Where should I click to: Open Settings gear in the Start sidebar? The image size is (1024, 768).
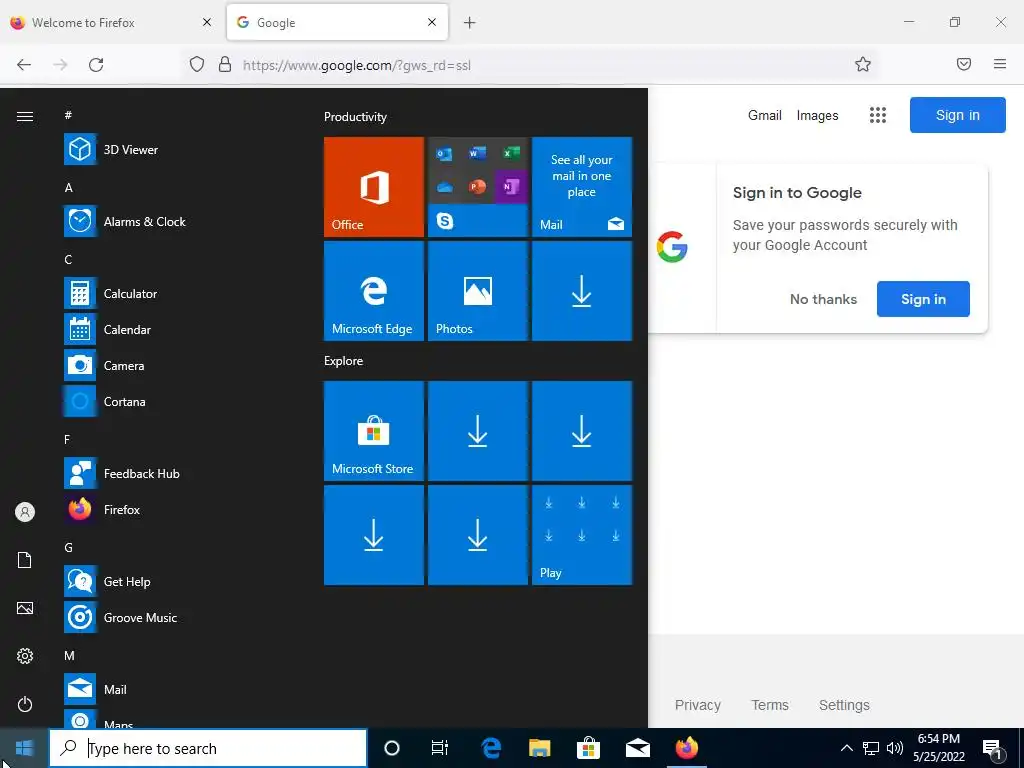[x=25, y=656]
